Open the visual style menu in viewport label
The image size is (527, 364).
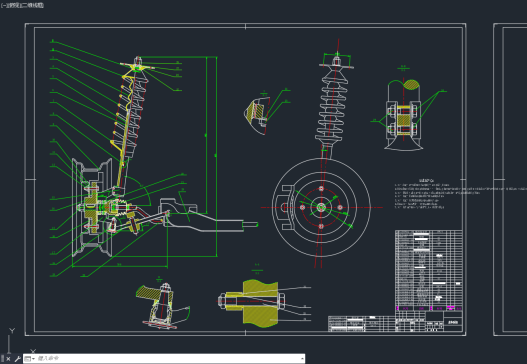(33, 5)
